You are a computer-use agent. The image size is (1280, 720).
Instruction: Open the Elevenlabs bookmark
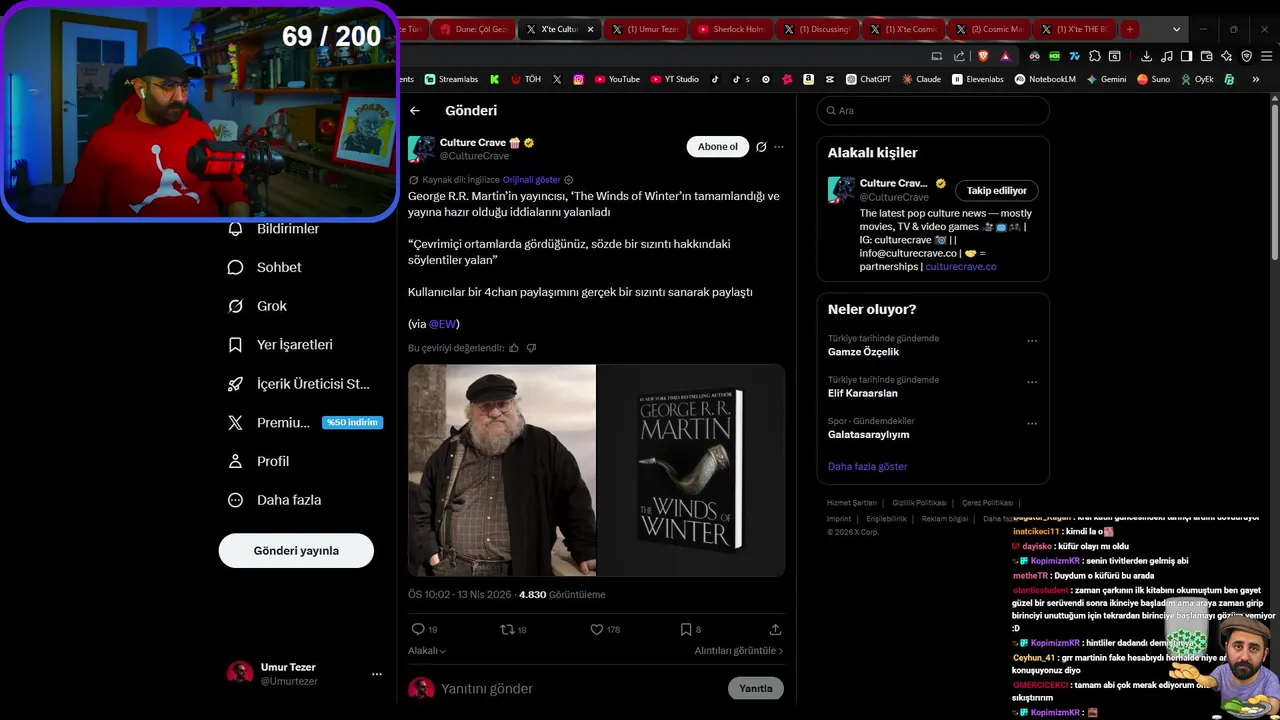point(978,79)
